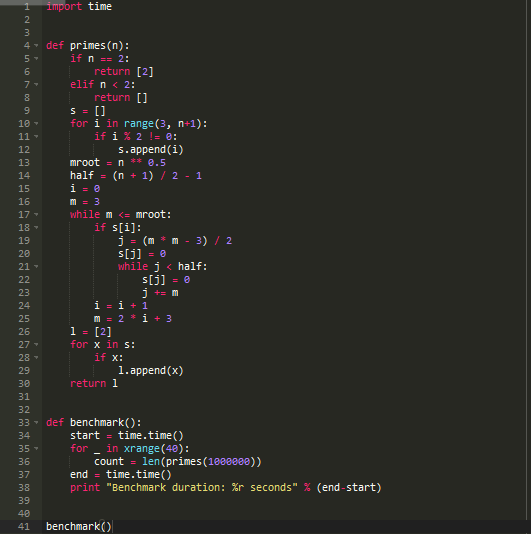Viewport: 531px width, 534px height.
Task: Collapse the if x block at line 28
Action: click(36, 358)
